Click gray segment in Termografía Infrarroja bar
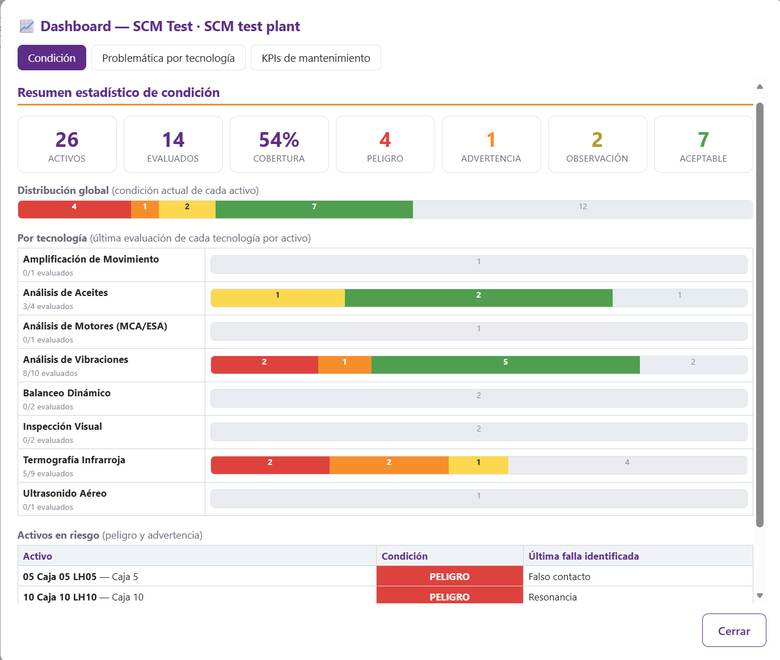This screenshot has width=780, height=660. 628,465
